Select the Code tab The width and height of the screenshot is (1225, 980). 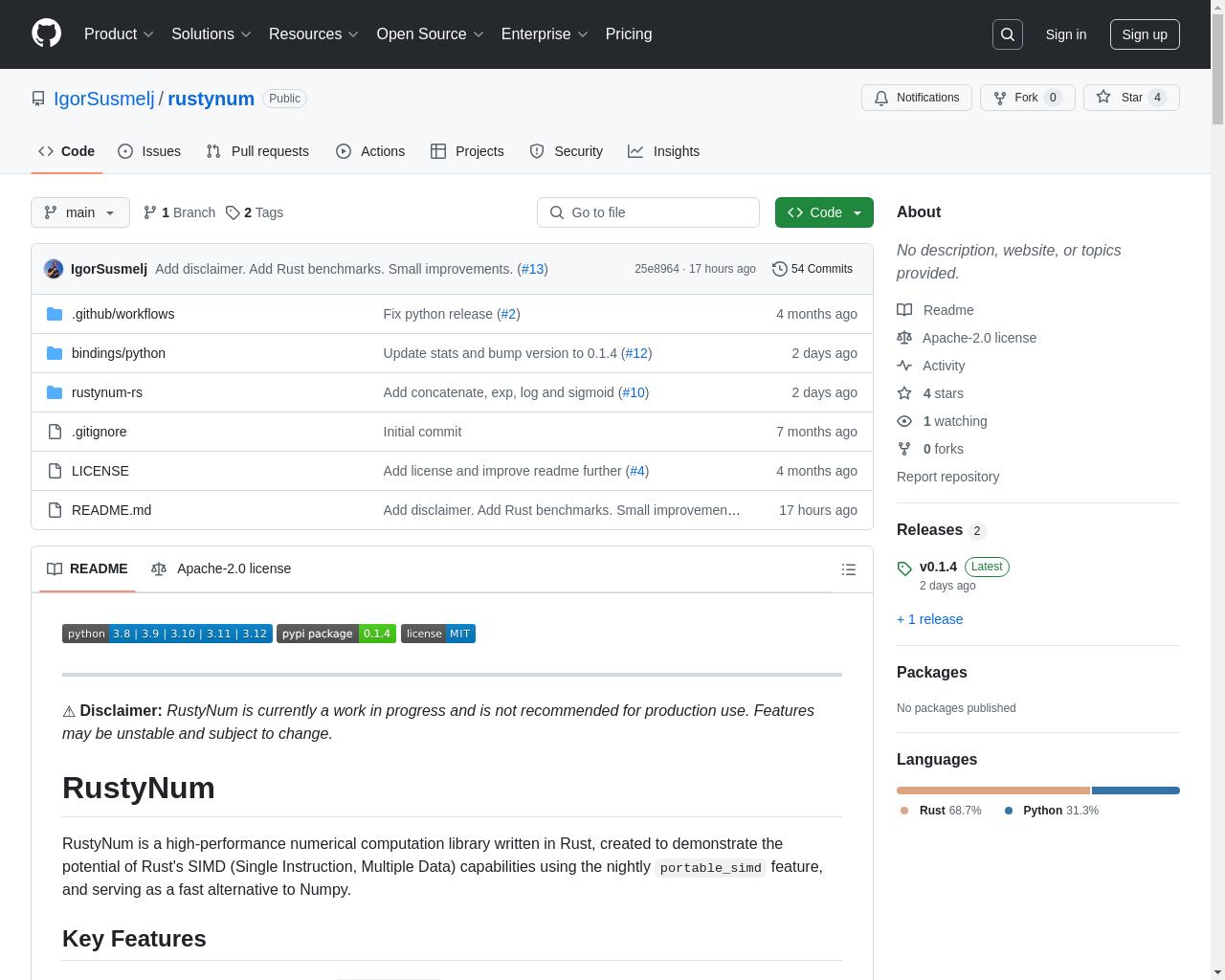67,151
